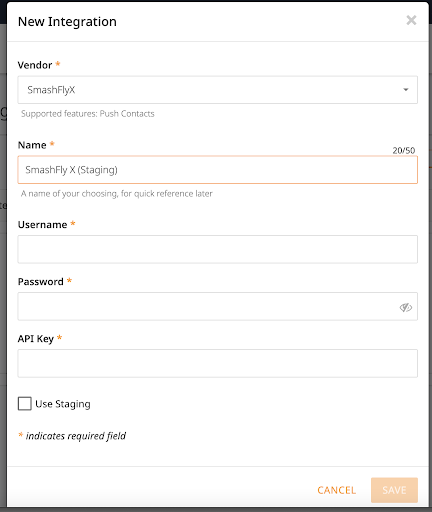Viewport: 432px width, 512px height.
Task: Click the Name field label
Action: click(x=32, y=145)
